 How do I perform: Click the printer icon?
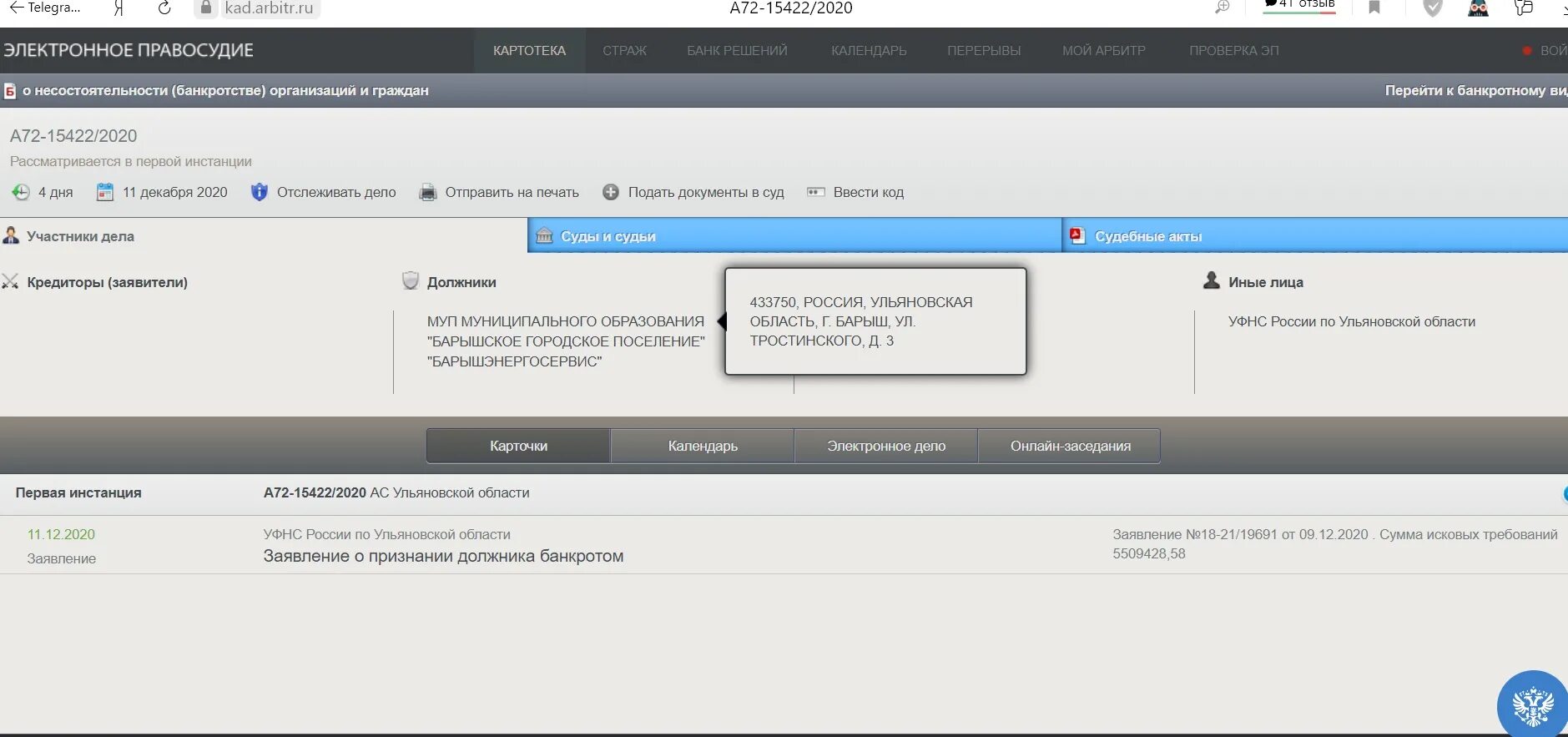click(428, 192)
